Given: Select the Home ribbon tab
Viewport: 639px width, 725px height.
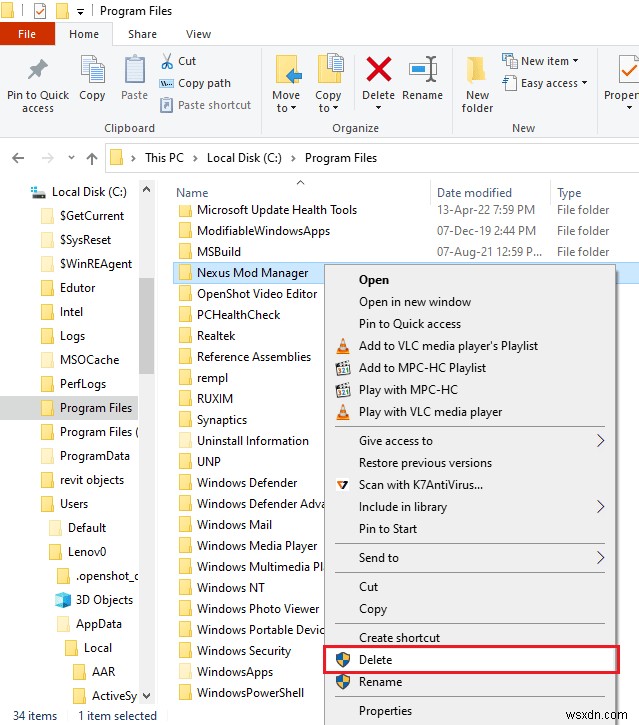Looking at the screenshot, I should (x=84, y=34).
